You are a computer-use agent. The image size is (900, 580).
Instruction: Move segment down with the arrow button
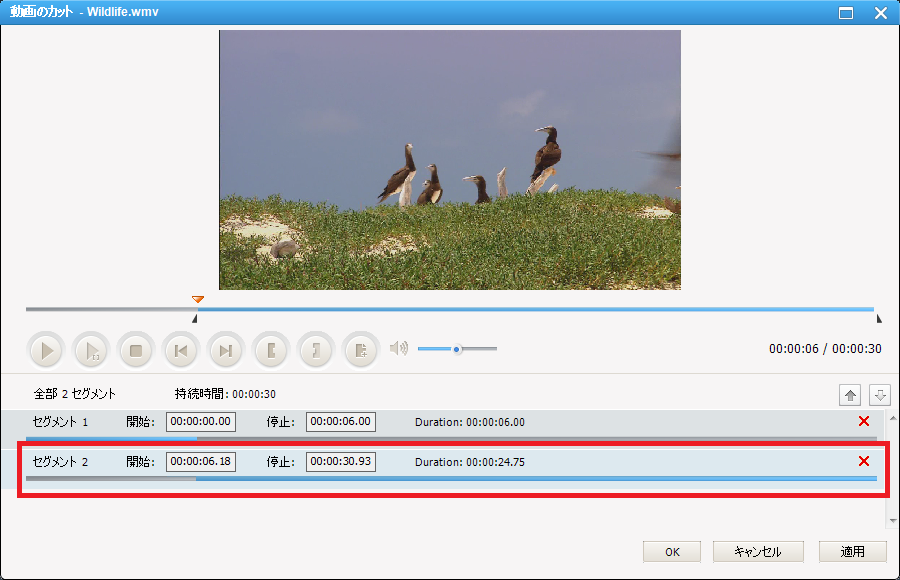879,395
